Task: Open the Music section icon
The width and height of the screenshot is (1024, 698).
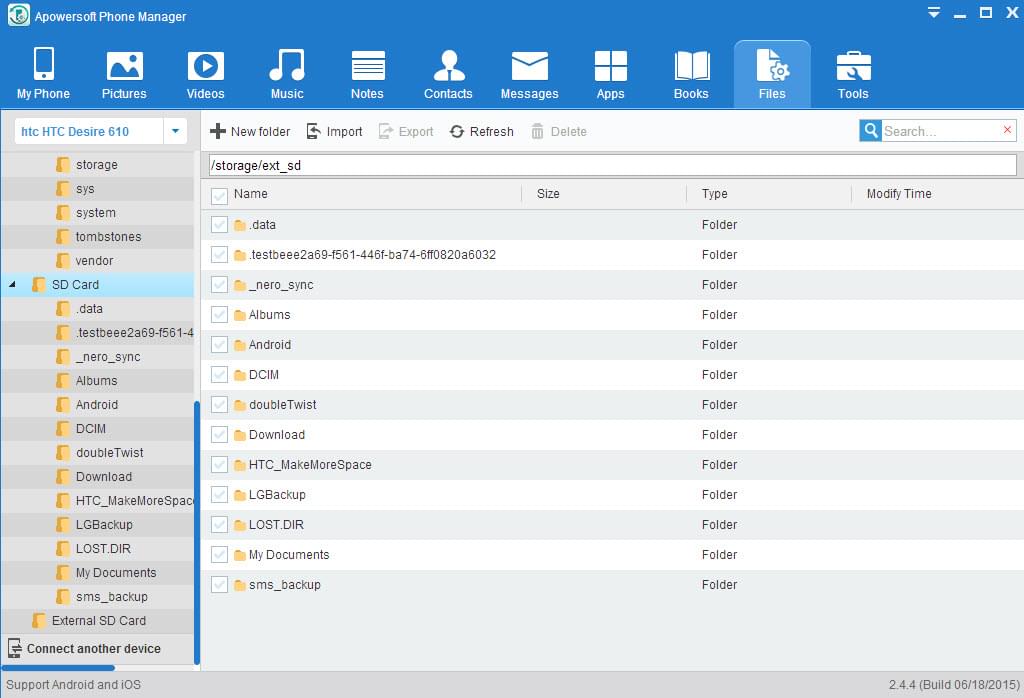Action: coord(286,66)
